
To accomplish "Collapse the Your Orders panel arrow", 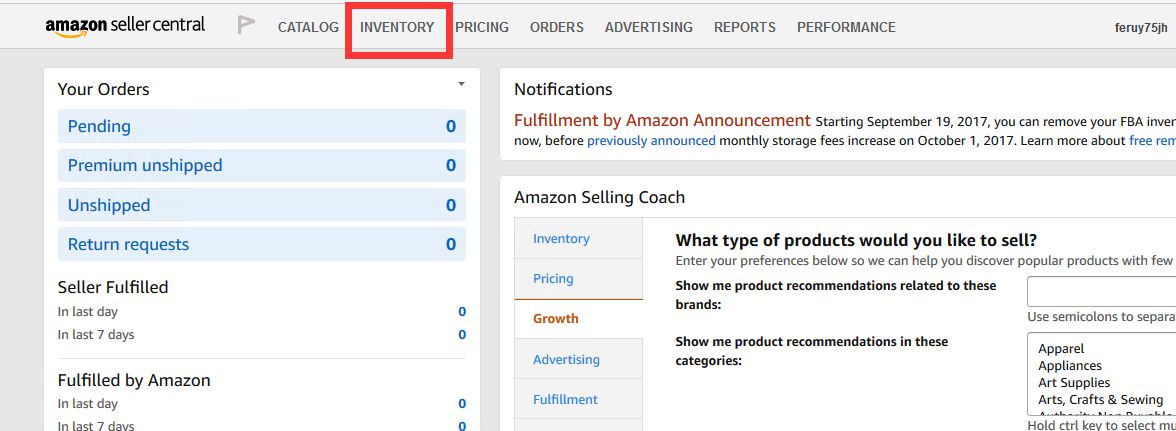I will 461,84.
